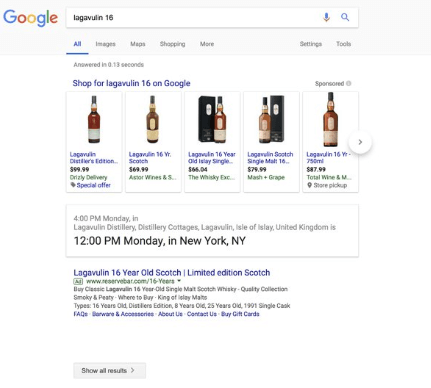The width and height of the screenshot is (431, 388).
Task: Open Lagavulin Distiller's Edition bottle image
Action: tap(94, 120)
